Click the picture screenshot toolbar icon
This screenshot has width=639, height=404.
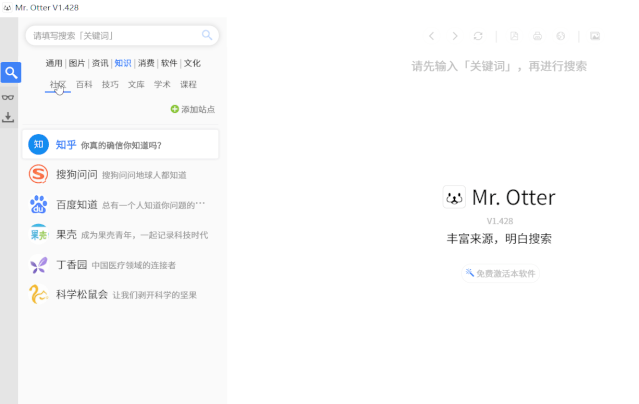[x=595, y=36]
